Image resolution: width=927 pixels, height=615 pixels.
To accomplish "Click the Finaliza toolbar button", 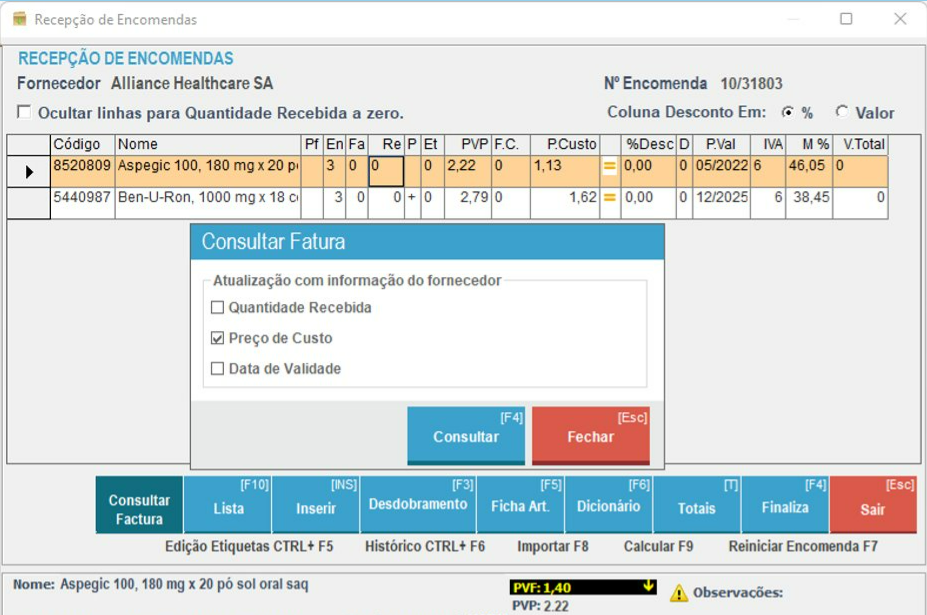I will click(x=784, y=507).
